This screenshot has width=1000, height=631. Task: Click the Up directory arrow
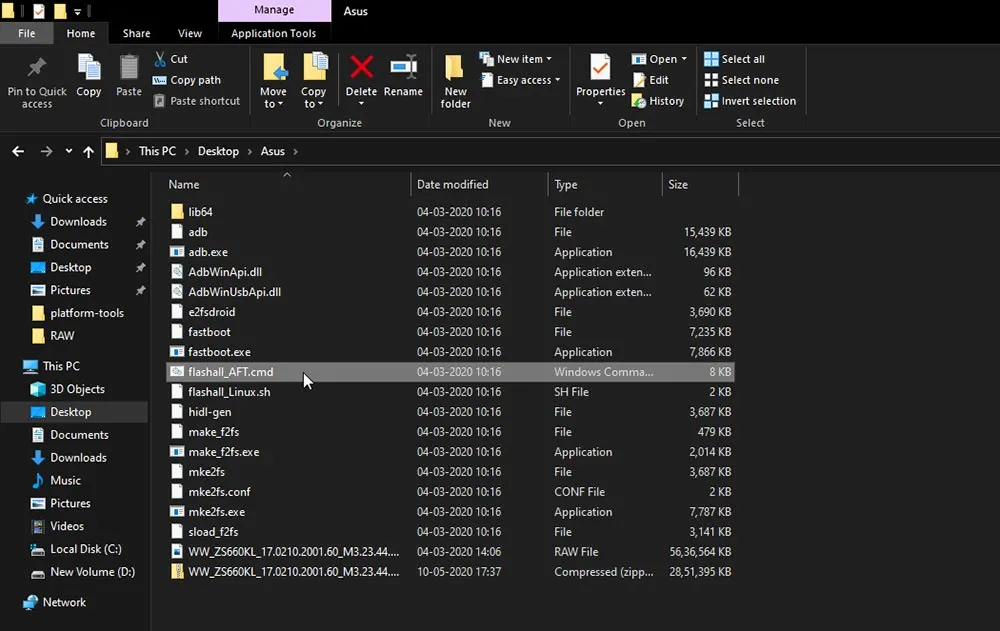88,152
